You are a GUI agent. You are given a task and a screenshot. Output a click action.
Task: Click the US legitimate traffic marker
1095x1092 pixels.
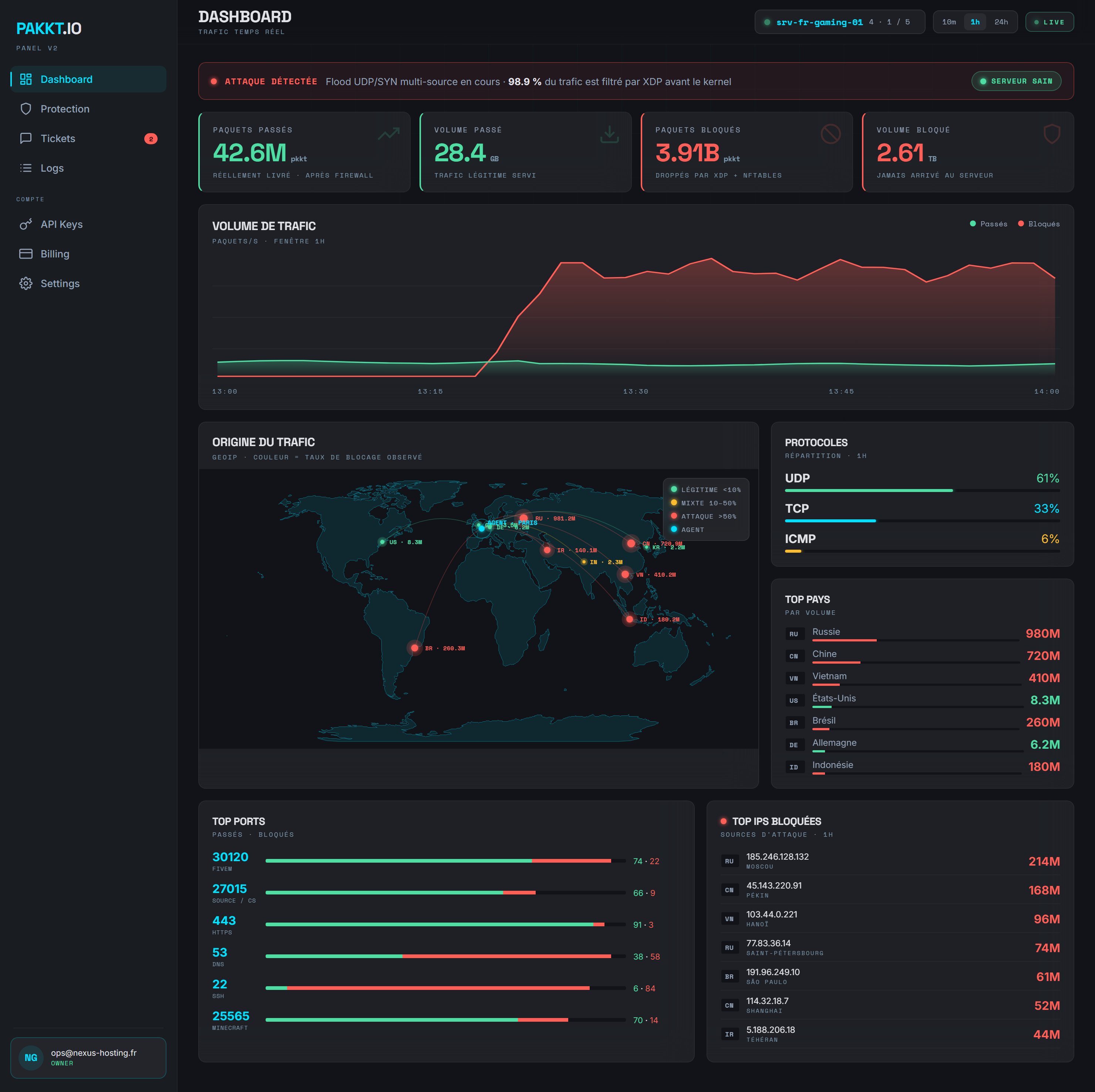pos(383,542)
